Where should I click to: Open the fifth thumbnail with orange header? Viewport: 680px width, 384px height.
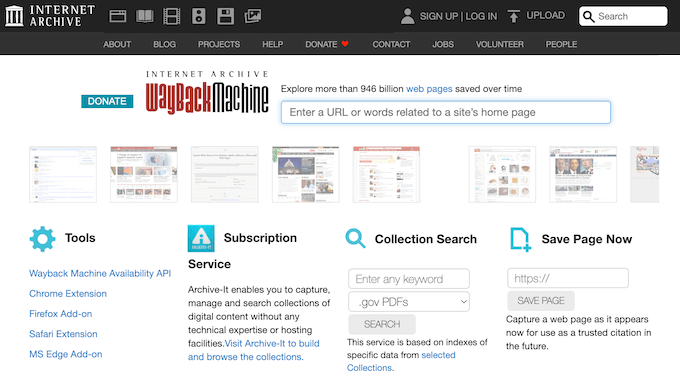386,174
